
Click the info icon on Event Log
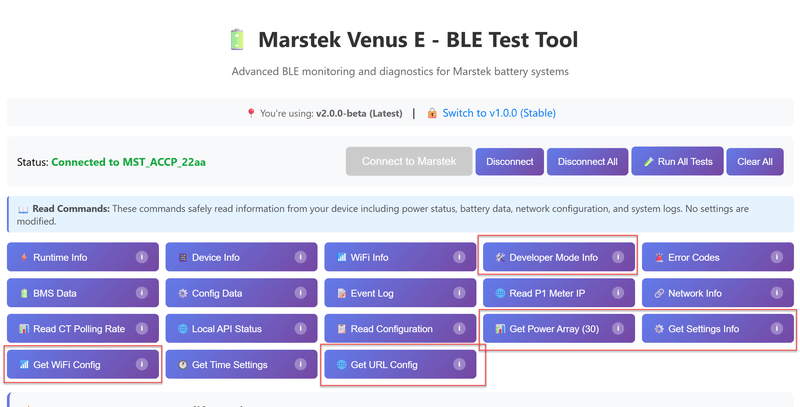click(x=459, y=293)
